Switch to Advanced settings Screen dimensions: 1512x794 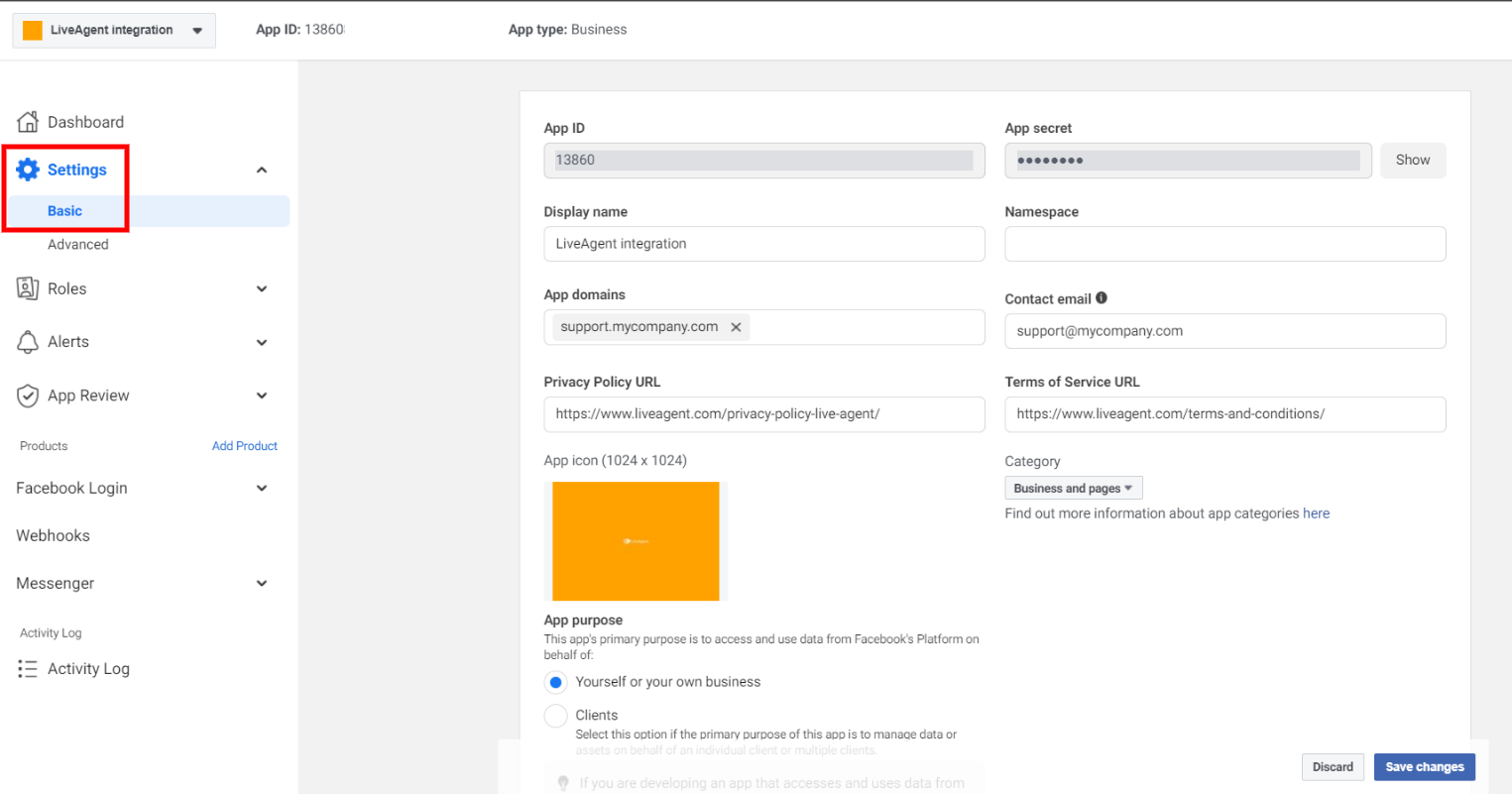coord(79,244)
